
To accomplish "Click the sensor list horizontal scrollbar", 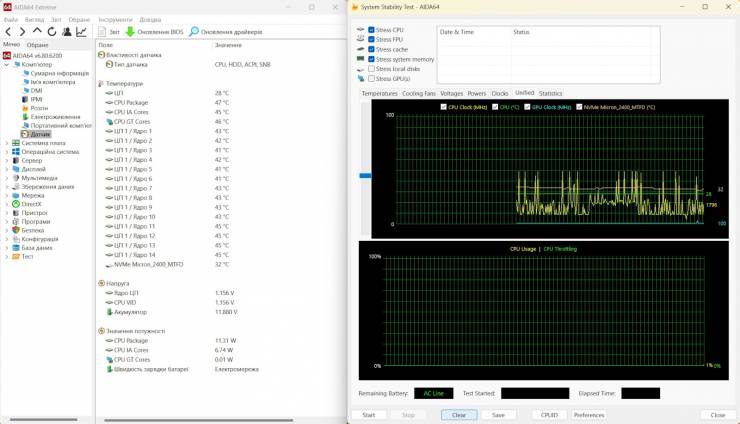I will point(199,420).
